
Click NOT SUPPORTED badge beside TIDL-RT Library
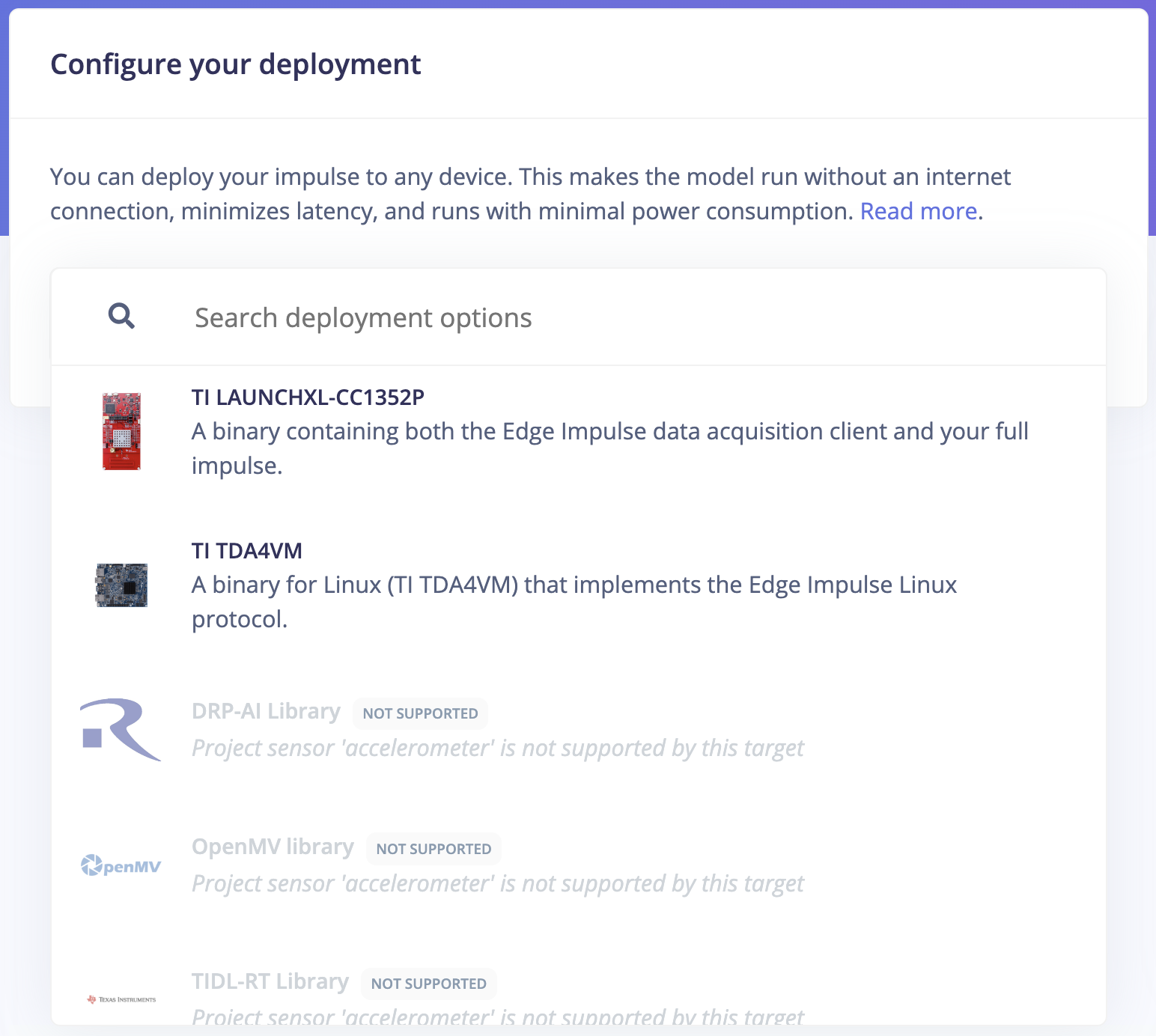tap(428, 984)
